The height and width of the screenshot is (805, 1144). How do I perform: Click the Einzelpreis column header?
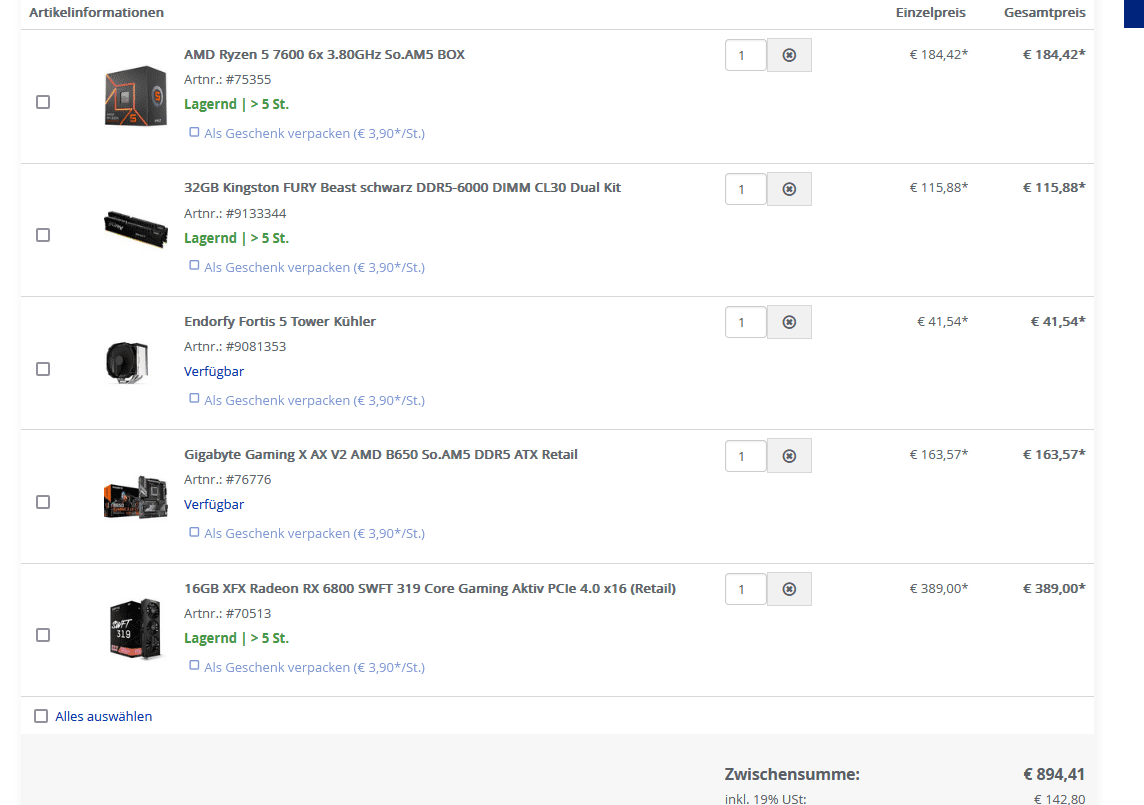point(930,12)
